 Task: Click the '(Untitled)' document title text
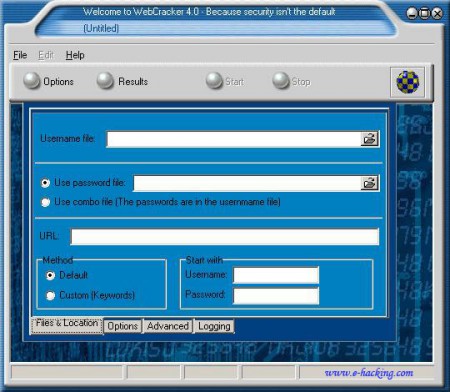pyautogui.click(x=101, y=28)
